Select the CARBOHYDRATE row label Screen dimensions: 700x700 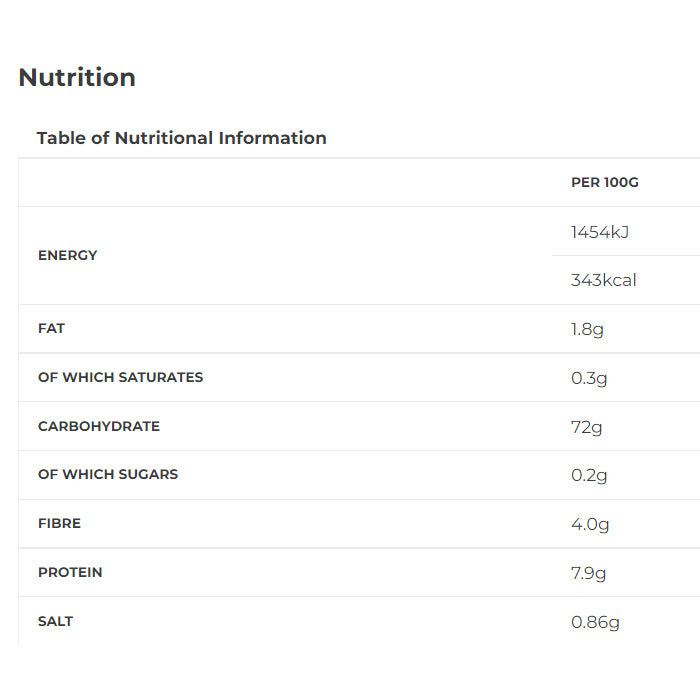[x=99, y=426]
